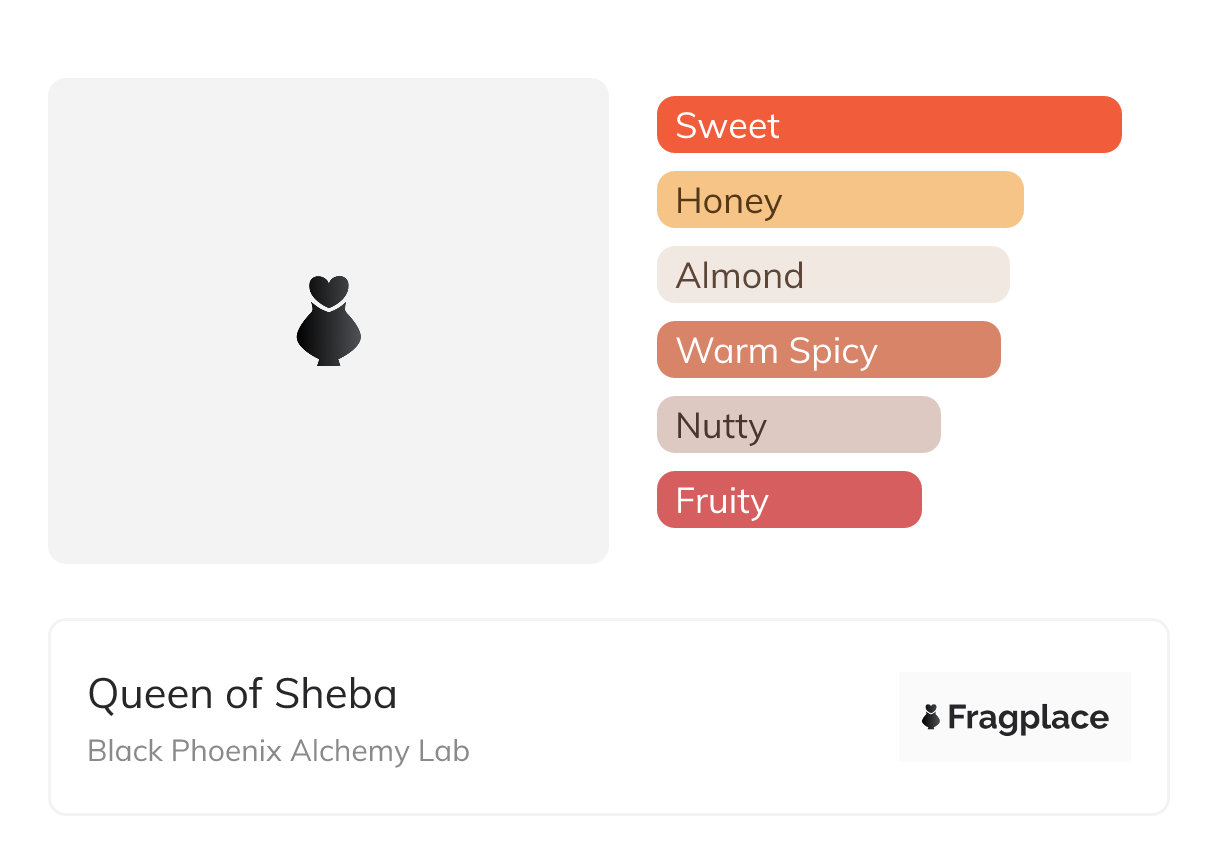The height and width of the screenshot is (864, 1218).
Task: Click the "Warm Spicy" label text
Action: pyautogui.click(x=777, y=351)
